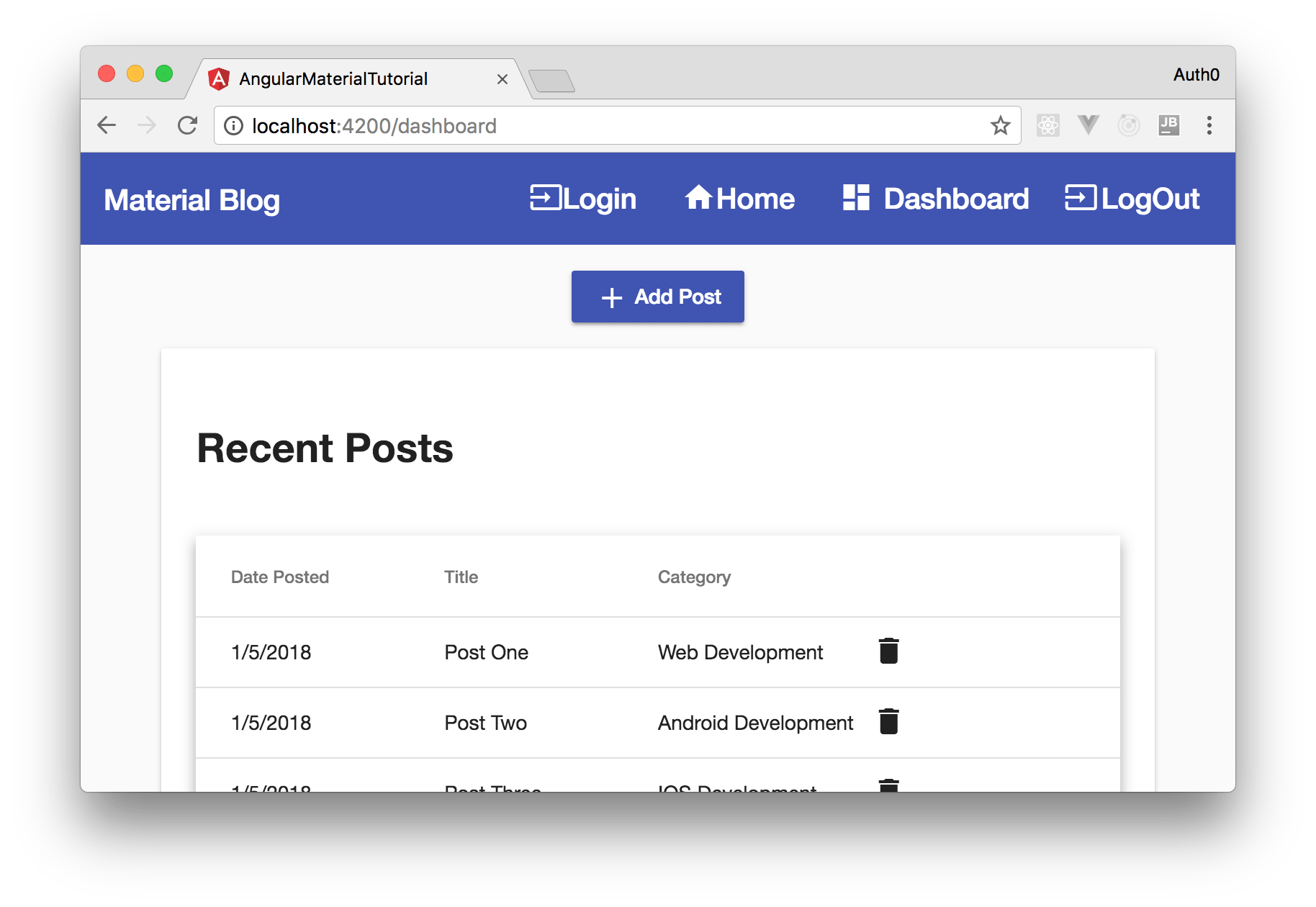Navigate to Home via navbar text
Screen dimensions: 1316x907
click(x=756, y=199)
